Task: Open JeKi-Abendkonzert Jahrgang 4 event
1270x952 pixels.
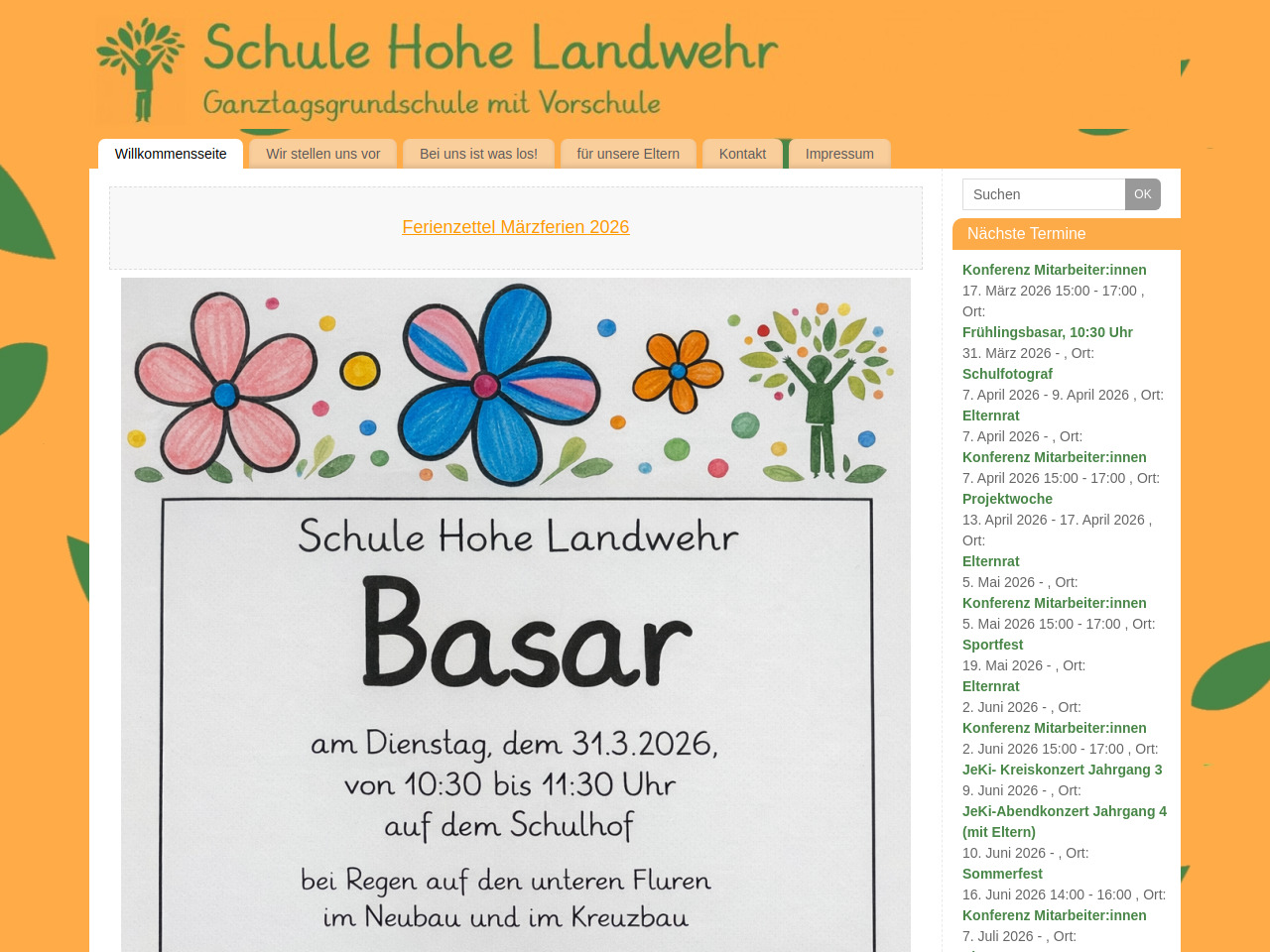Action: coord(1064,811)
